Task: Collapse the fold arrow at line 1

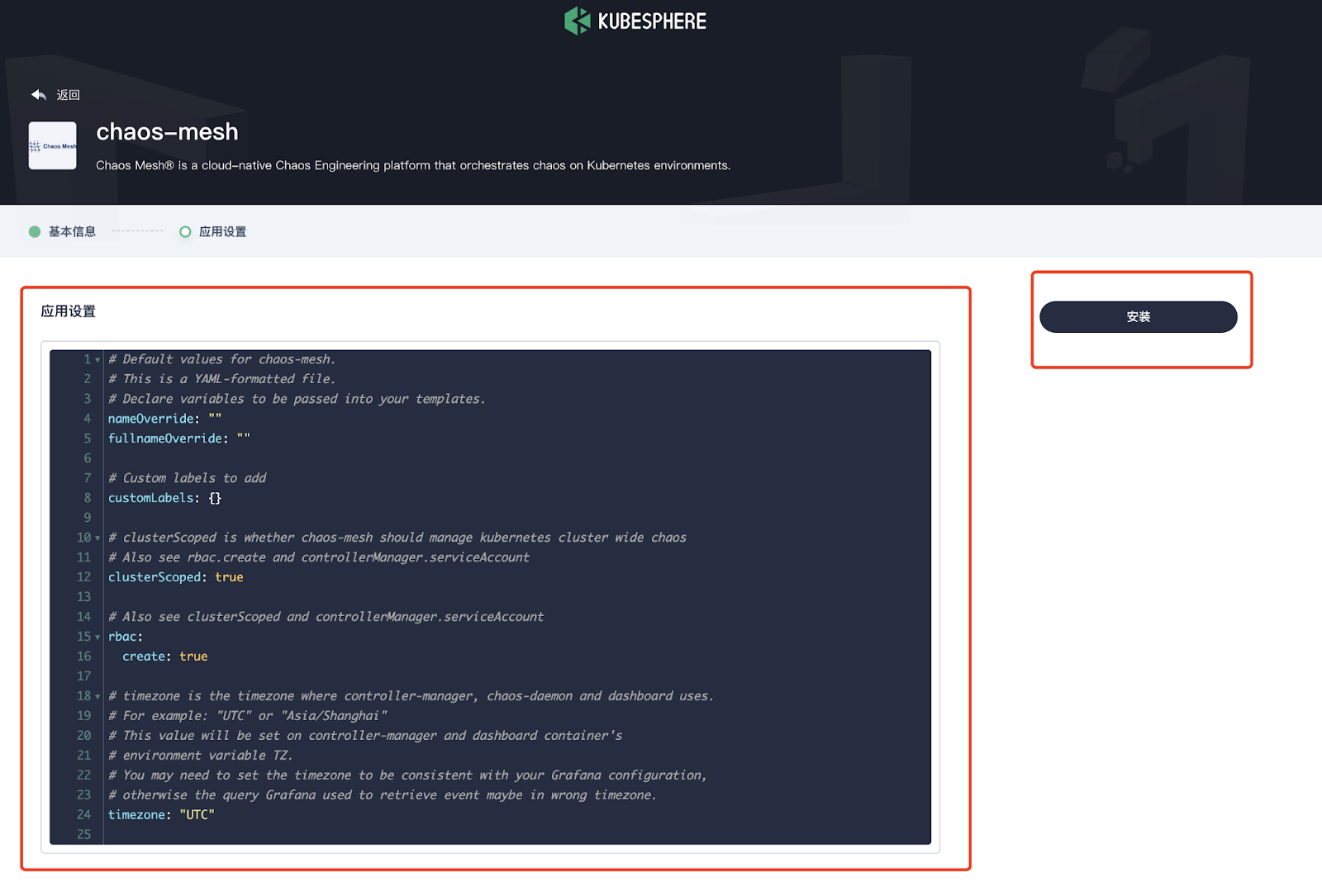Action: [97, 360]
